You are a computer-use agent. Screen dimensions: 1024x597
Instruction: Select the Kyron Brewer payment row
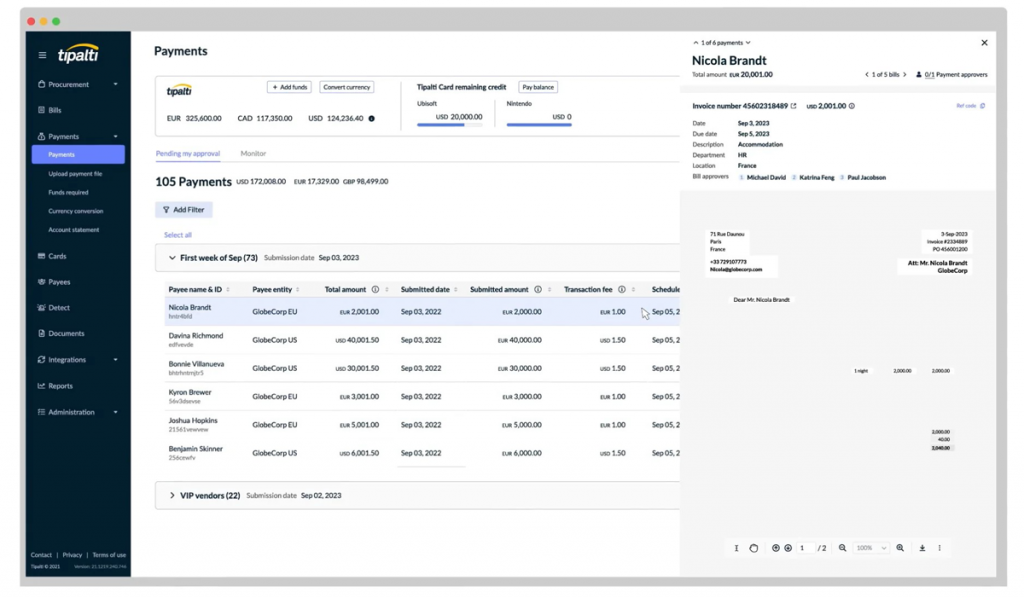tap(422, 396)
